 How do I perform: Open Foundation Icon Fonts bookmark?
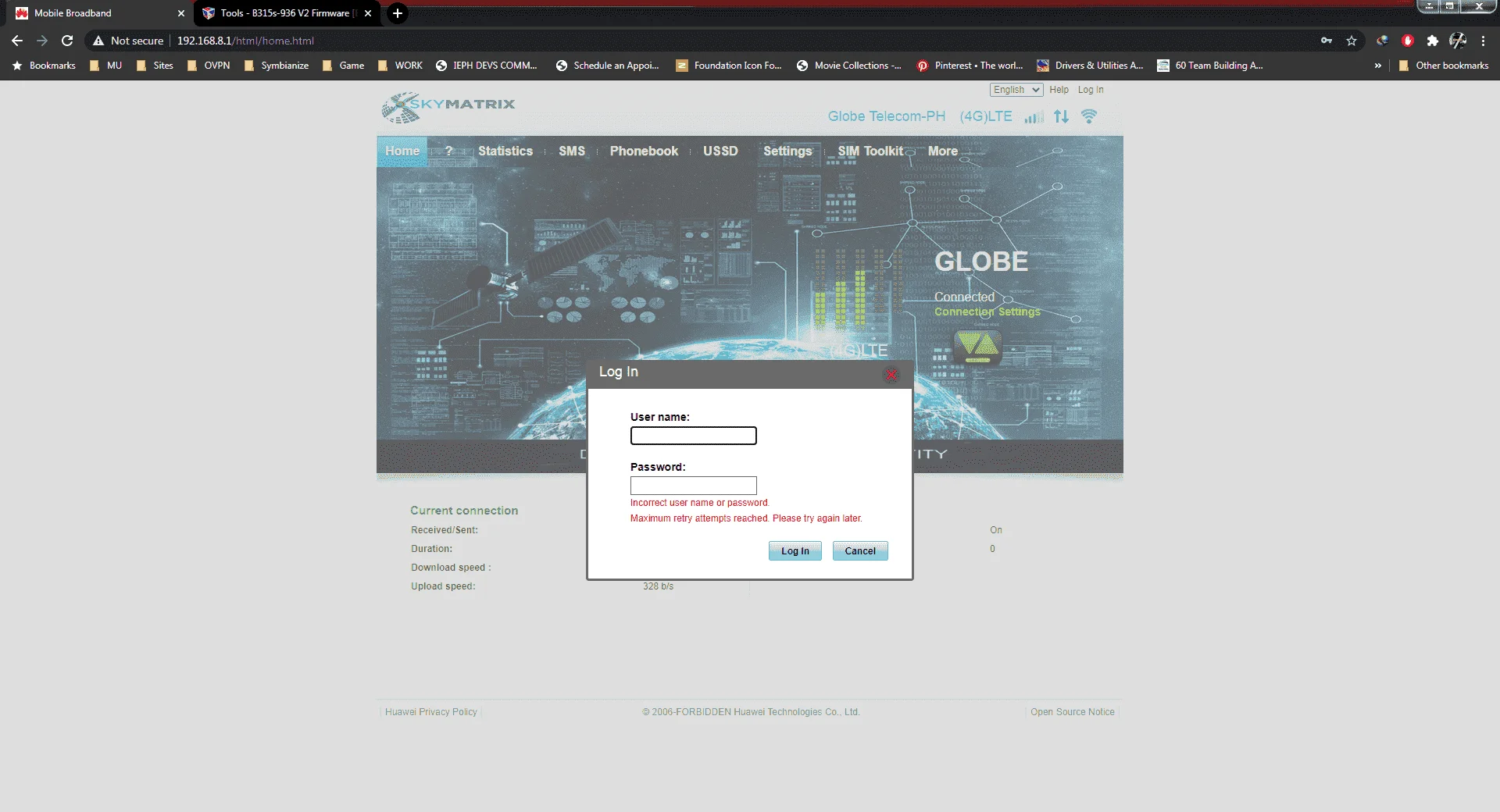[728, 66]
